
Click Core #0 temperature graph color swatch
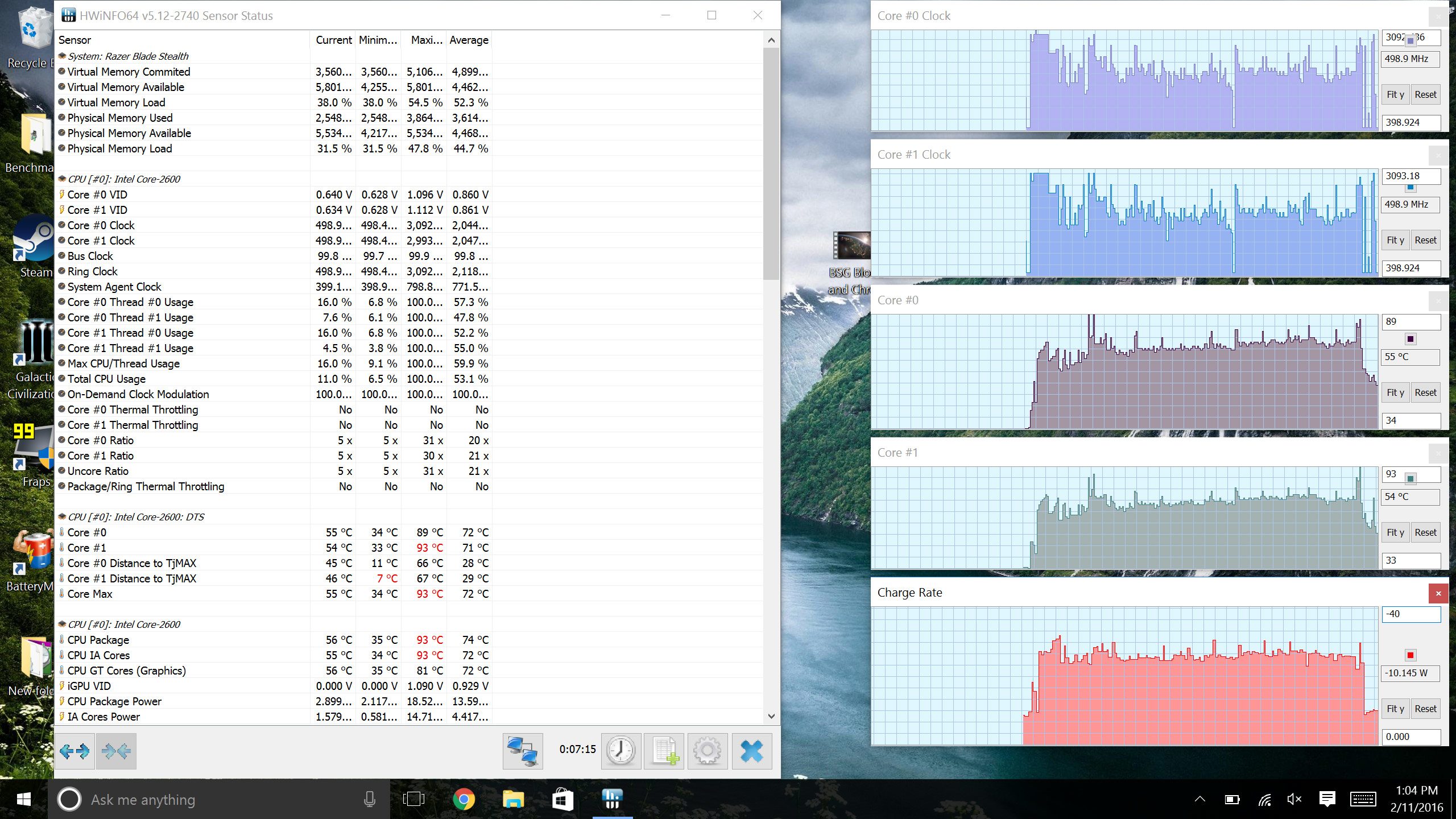coord(1410,339)
